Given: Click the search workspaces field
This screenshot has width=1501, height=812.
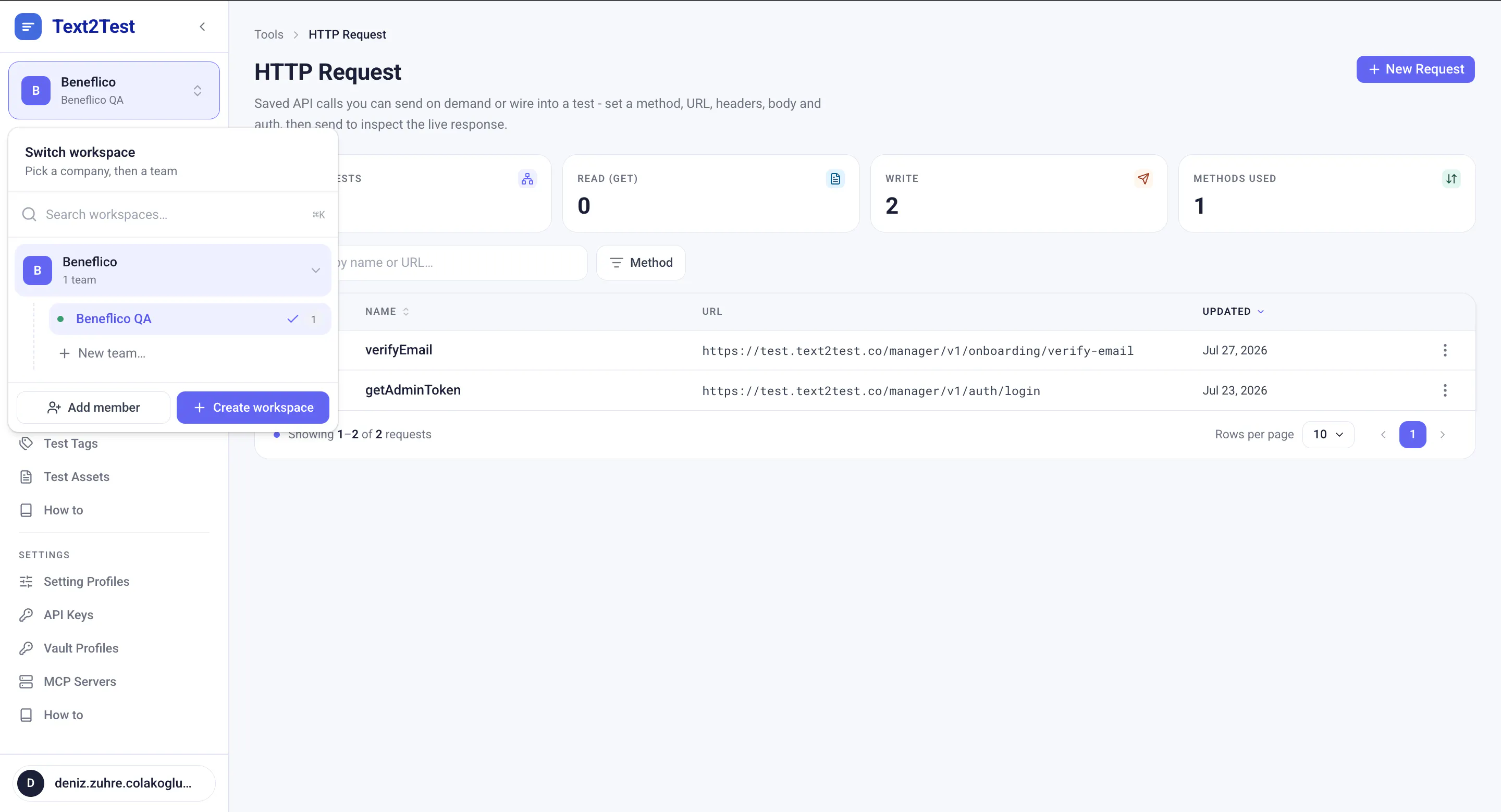Looking at the screenshot, I should coord(173,214).
